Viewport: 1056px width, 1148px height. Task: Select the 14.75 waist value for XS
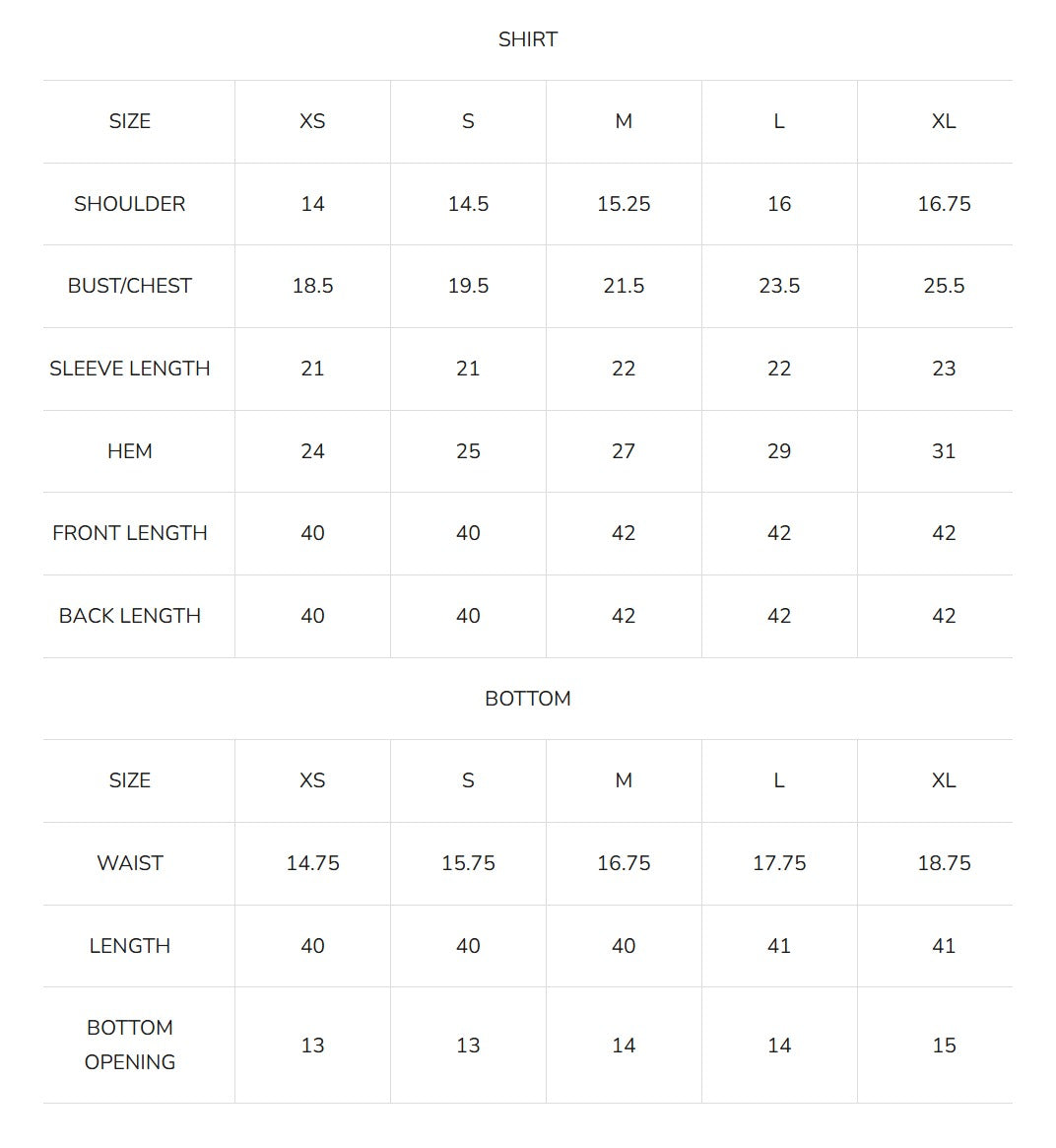tap(312, 863)
